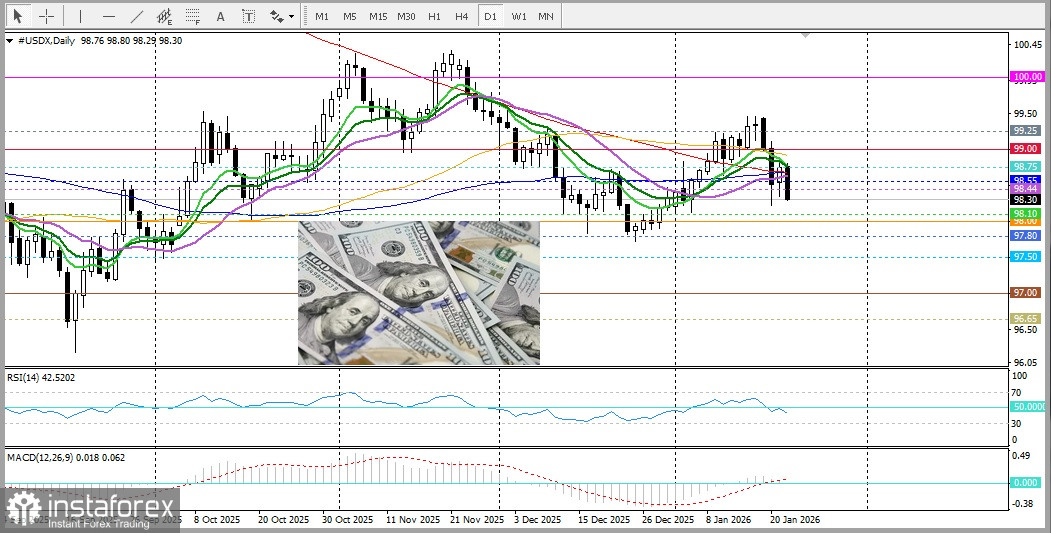Screen dimensions: 1051x533
Task: Click the dollar bills image on chart
Action: pos(419,293)
